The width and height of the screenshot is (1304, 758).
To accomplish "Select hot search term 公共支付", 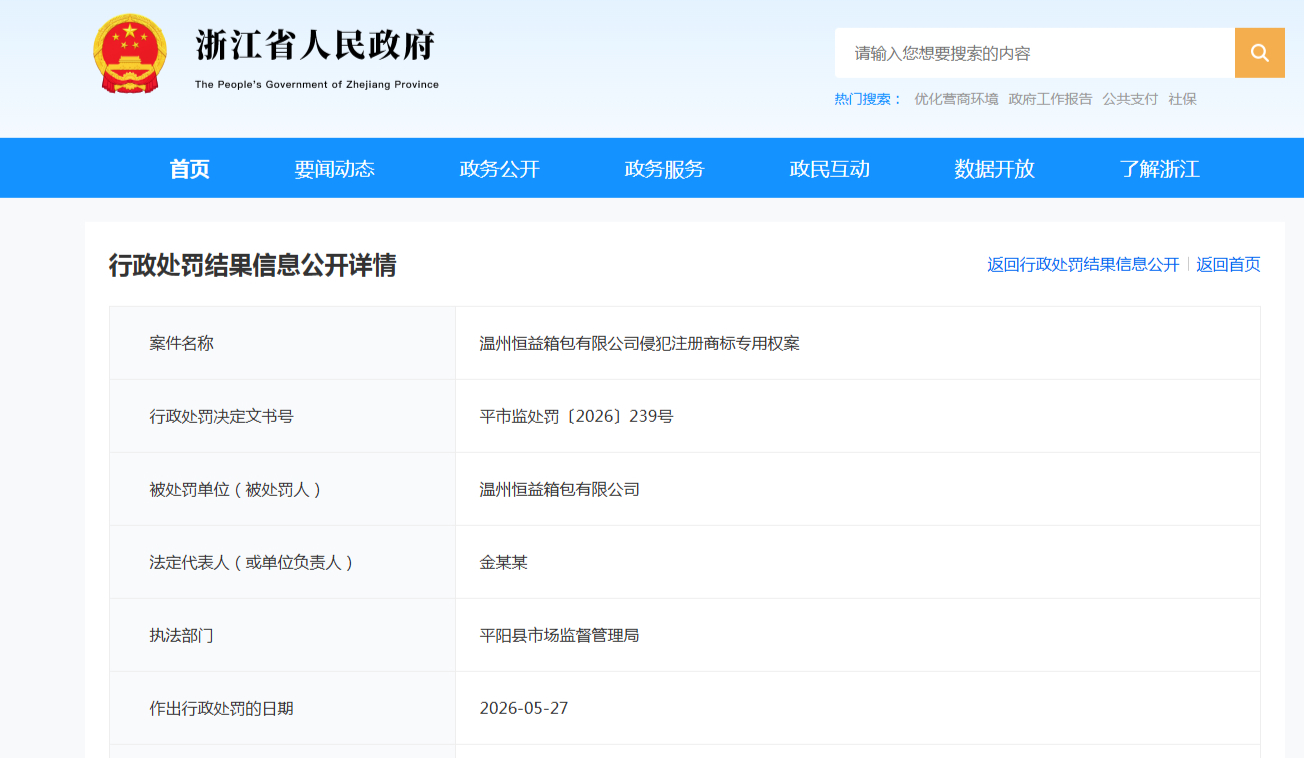I will point(1130,99).
